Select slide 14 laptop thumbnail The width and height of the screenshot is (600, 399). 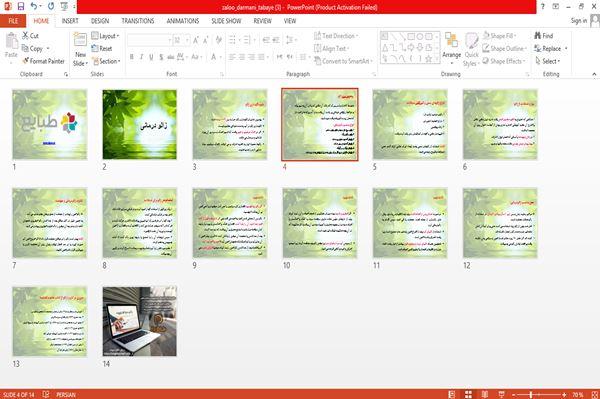point(140,321)
